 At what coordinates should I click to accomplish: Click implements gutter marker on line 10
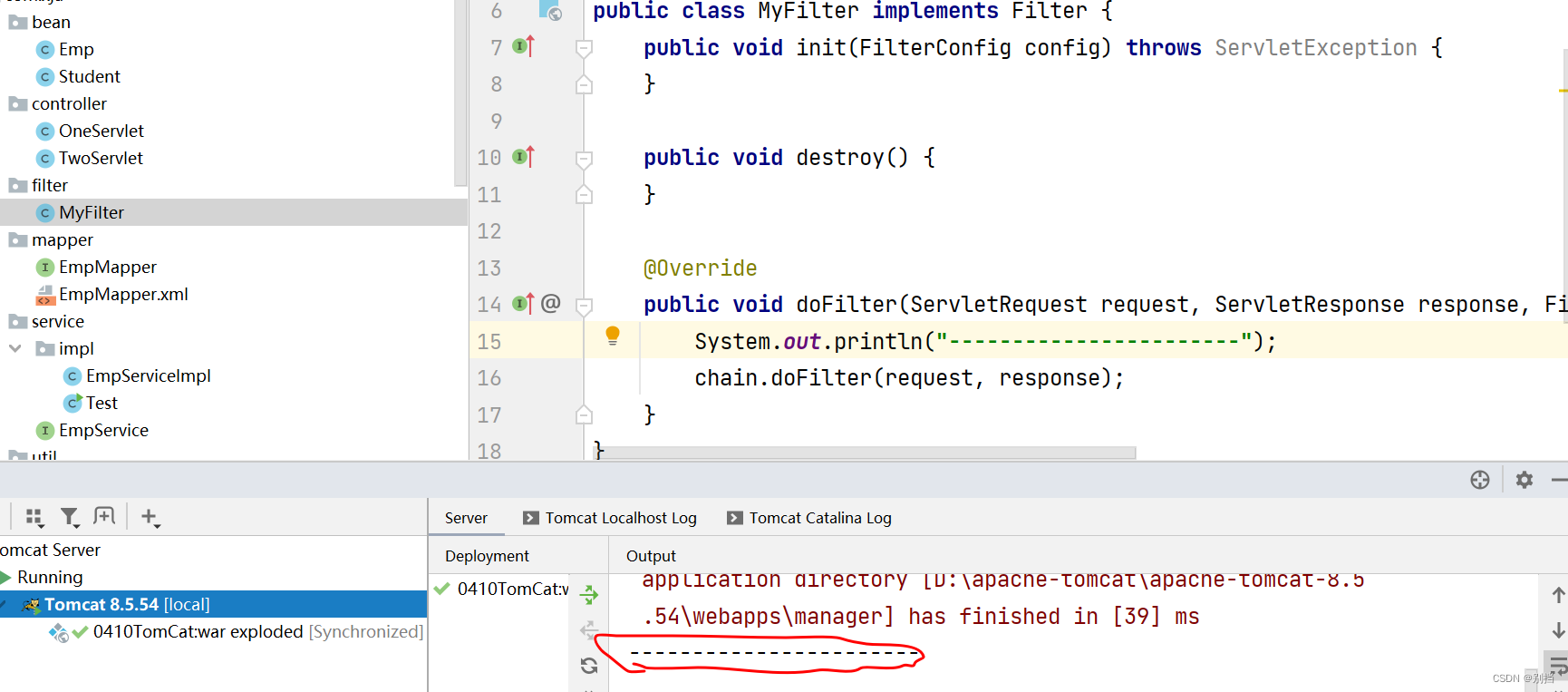click(x=524, y=157)
